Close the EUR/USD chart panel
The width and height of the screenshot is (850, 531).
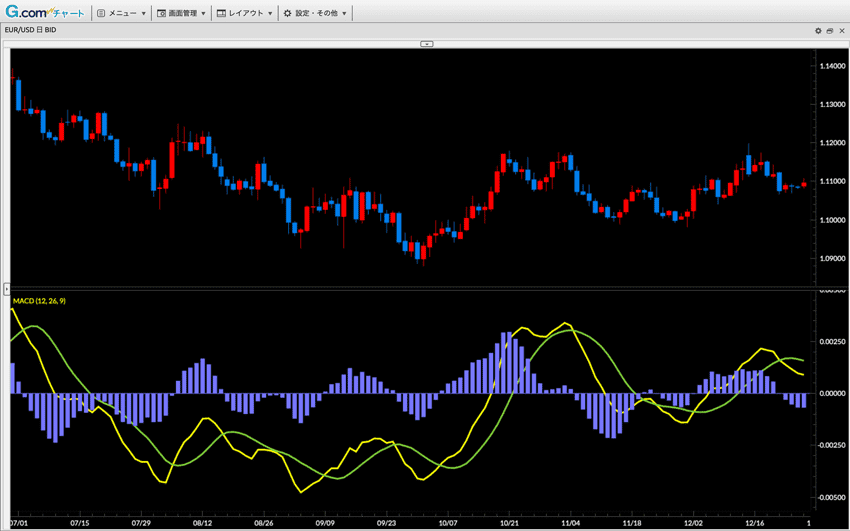click(842, 31)
